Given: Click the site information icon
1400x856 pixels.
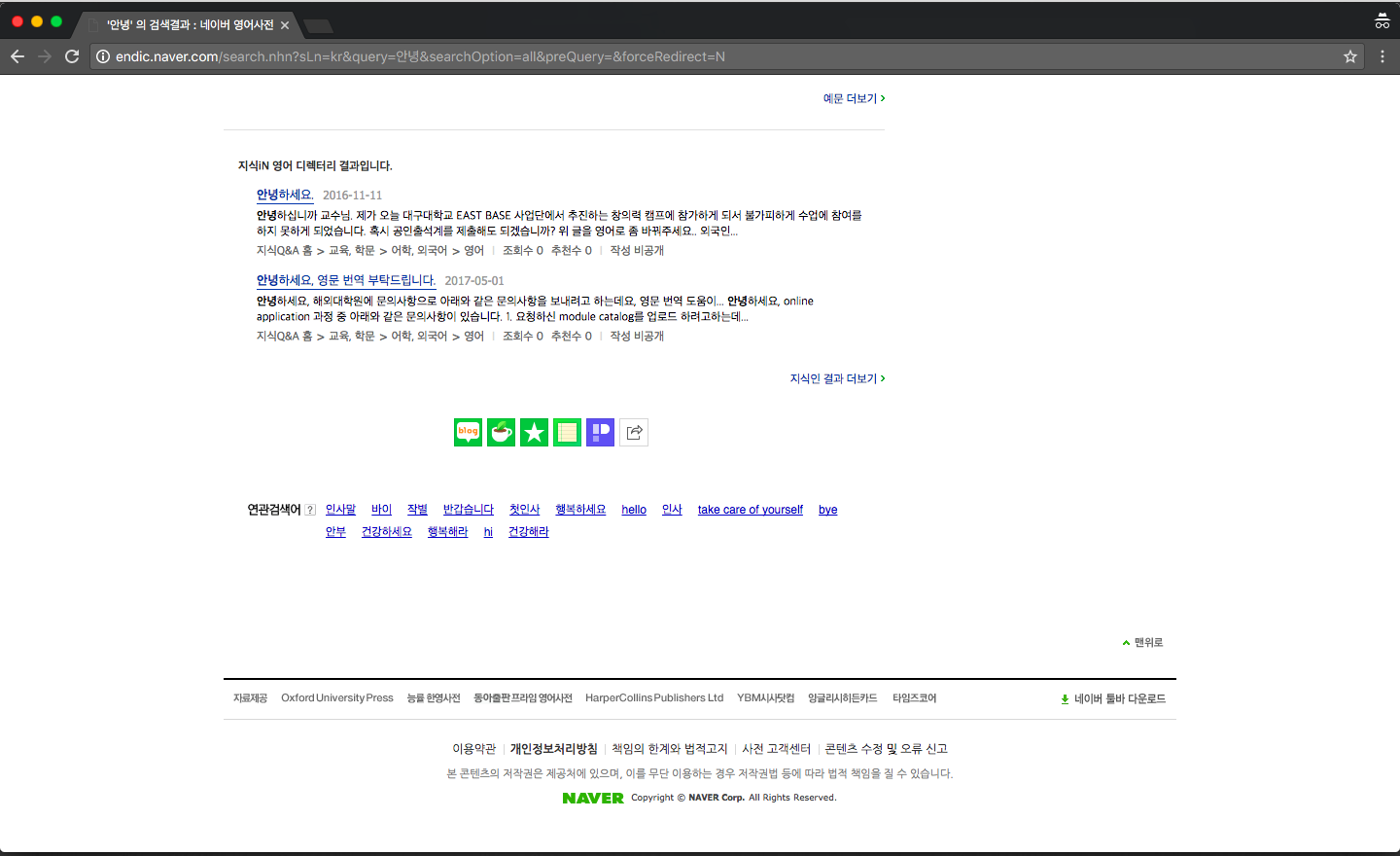Looking at the screenshot, I should coord(102,56).
